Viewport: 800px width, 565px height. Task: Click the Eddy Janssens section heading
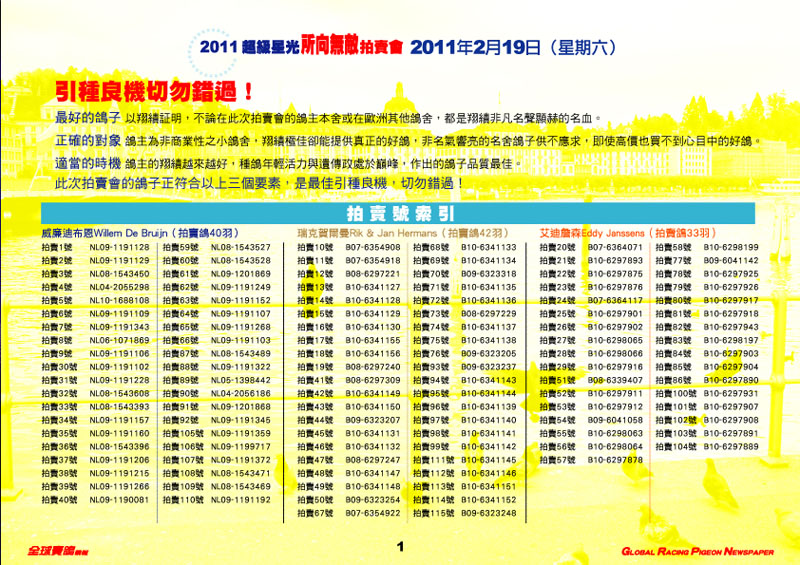[629, 233]
